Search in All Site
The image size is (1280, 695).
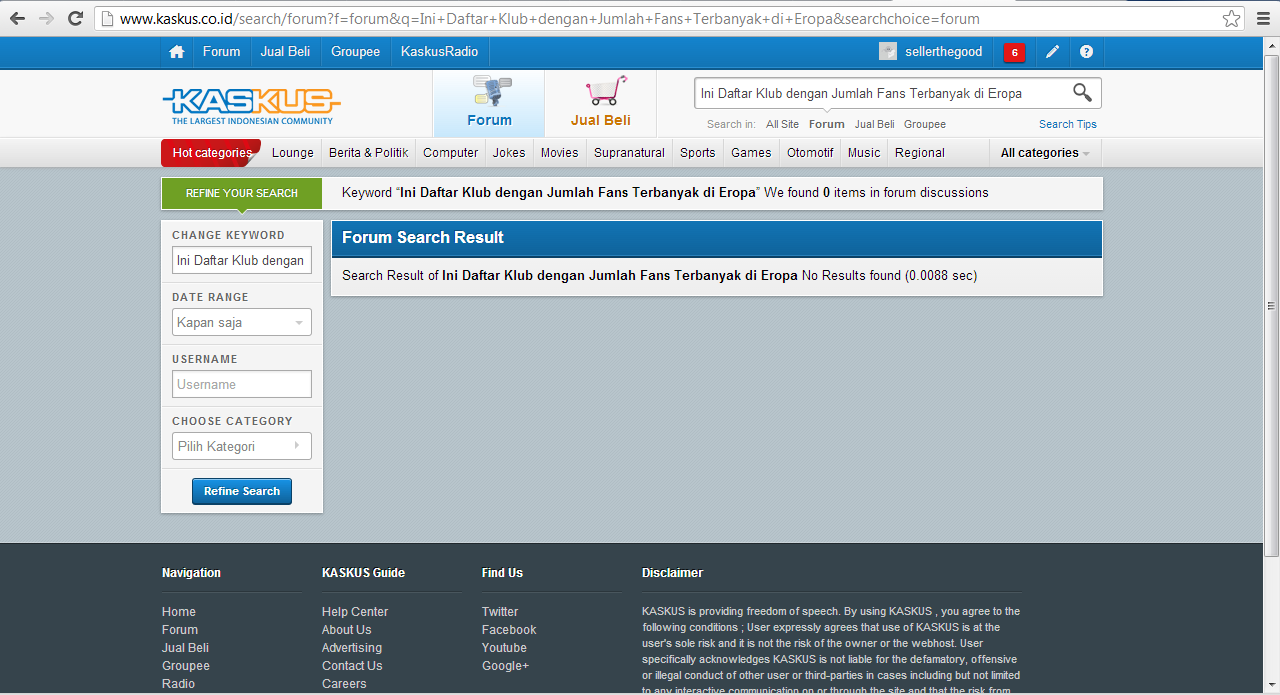point(782,124)
